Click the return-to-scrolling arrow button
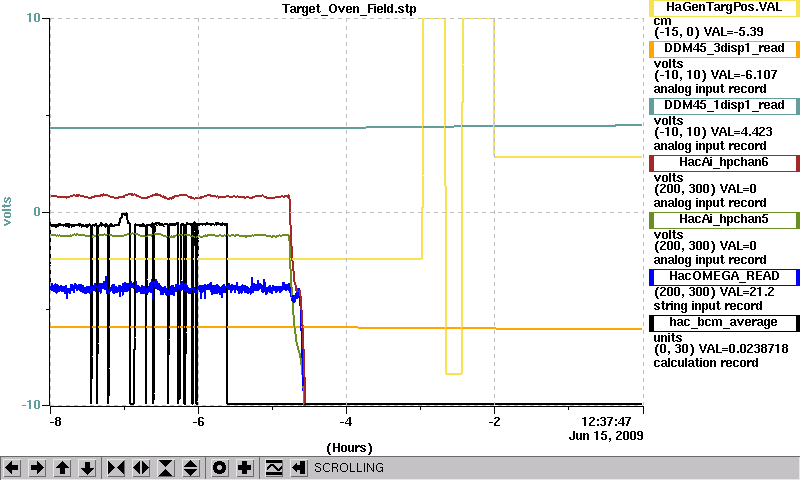The image size is (800, 480). point(299,467)
